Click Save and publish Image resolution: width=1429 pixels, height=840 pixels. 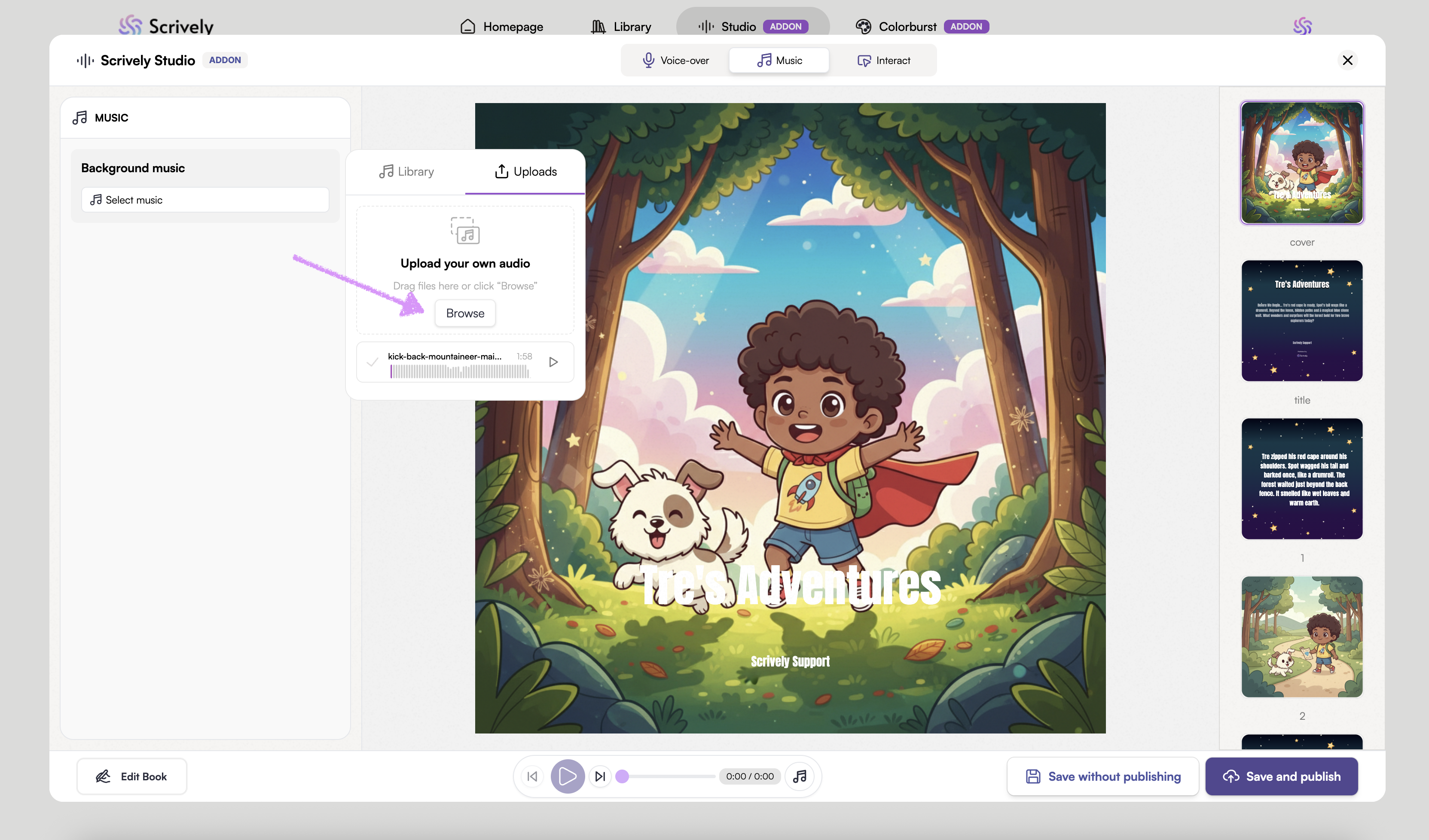click(x=1282, y=776)
